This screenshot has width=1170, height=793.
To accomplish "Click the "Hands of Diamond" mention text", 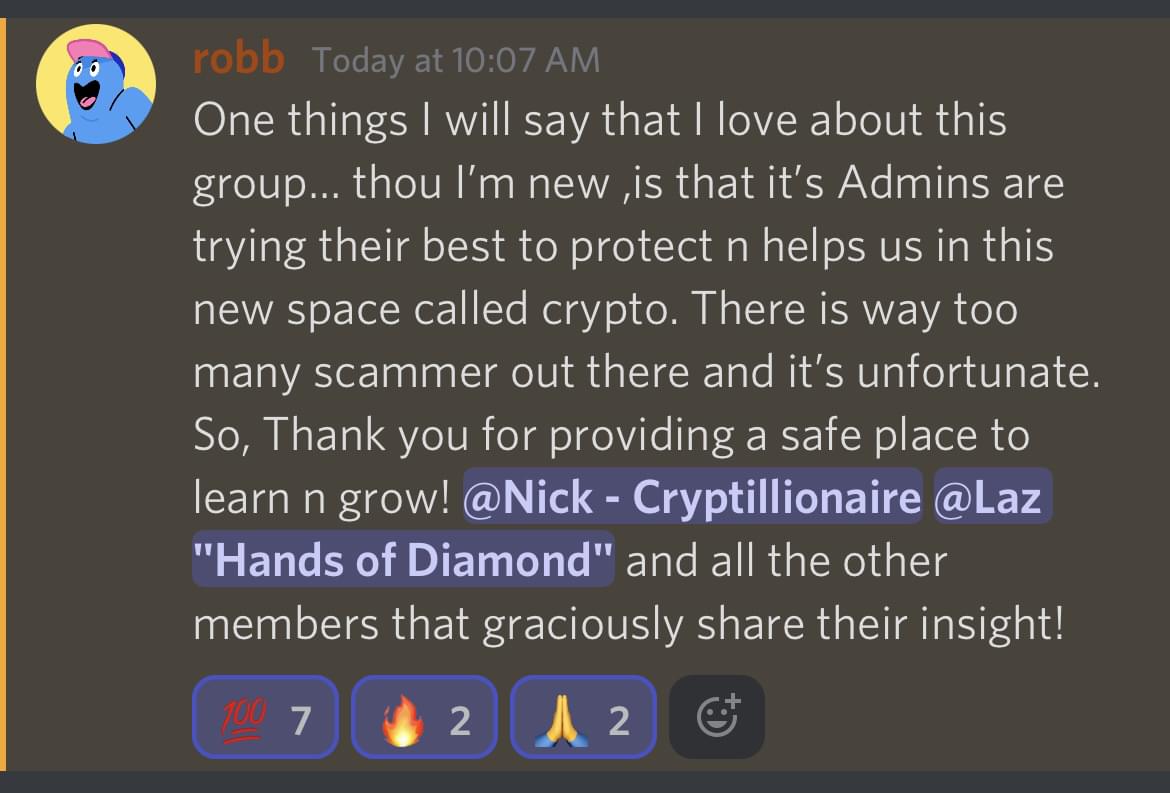I will point(403,559).
